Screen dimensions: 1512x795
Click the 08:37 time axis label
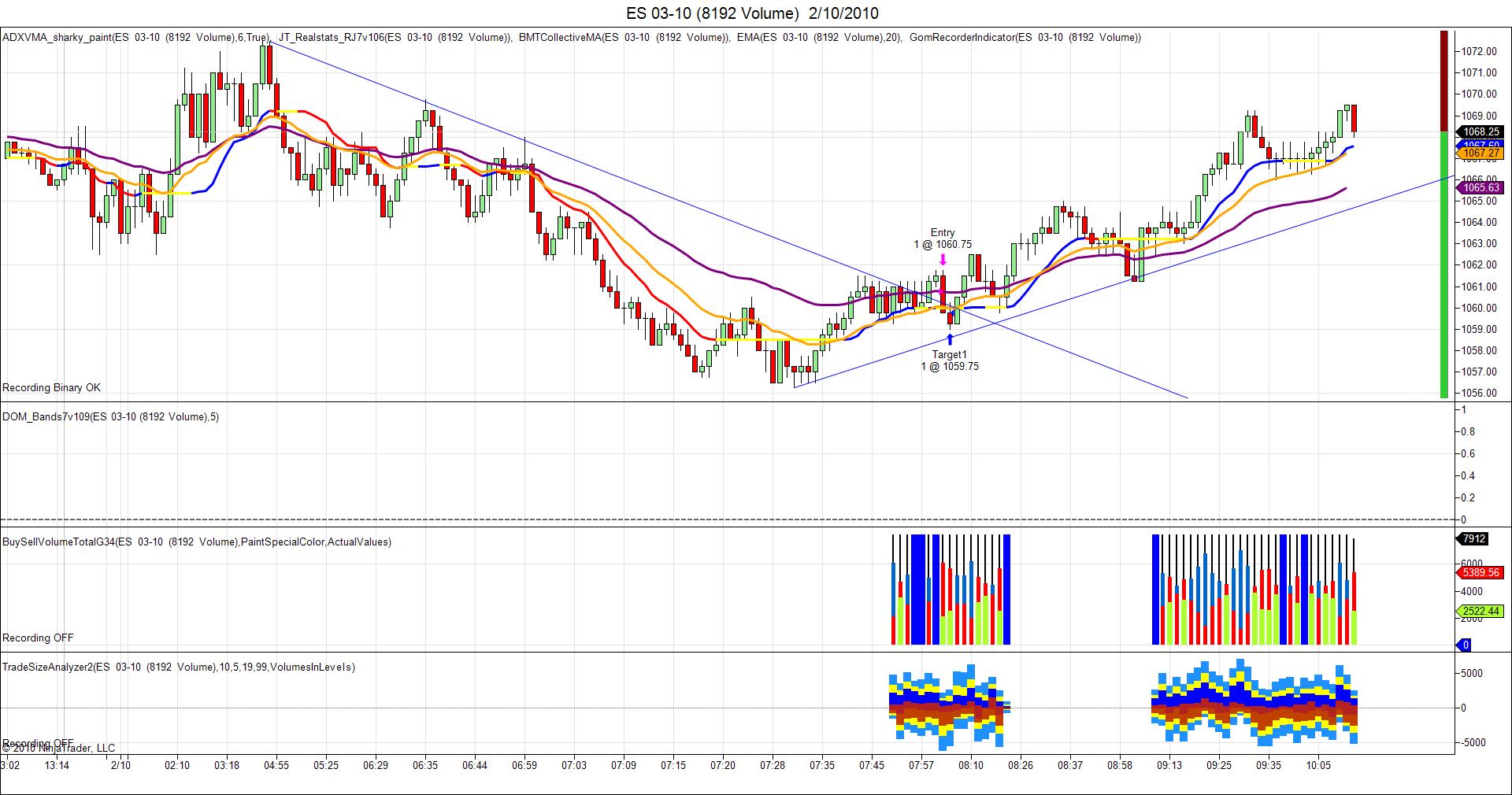(x=1069, y=765)
